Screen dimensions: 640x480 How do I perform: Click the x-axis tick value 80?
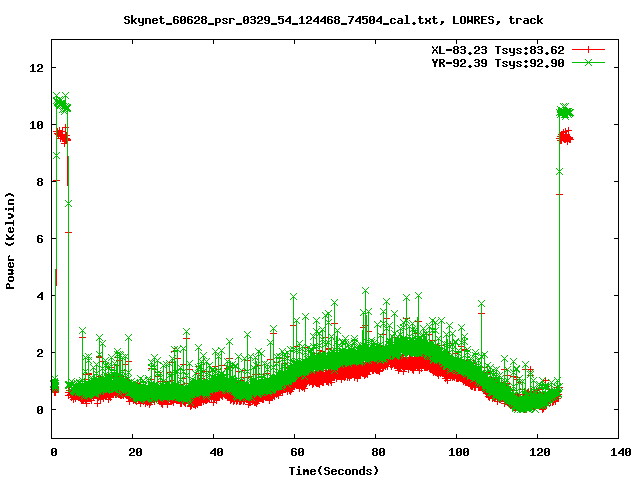click(378, 452)
